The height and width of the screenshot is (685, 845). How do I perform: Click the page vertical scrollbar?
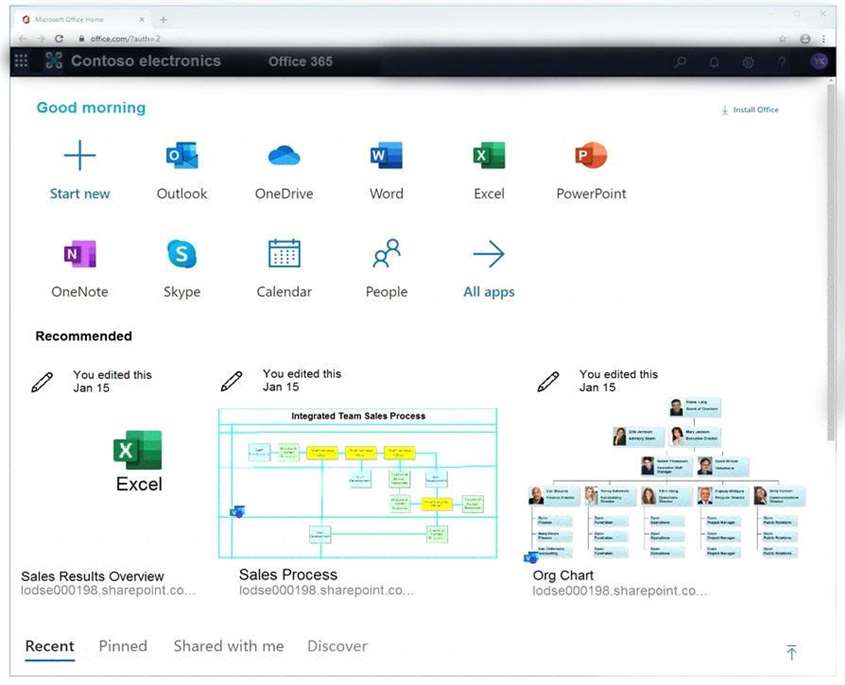[x=832, y=264]
